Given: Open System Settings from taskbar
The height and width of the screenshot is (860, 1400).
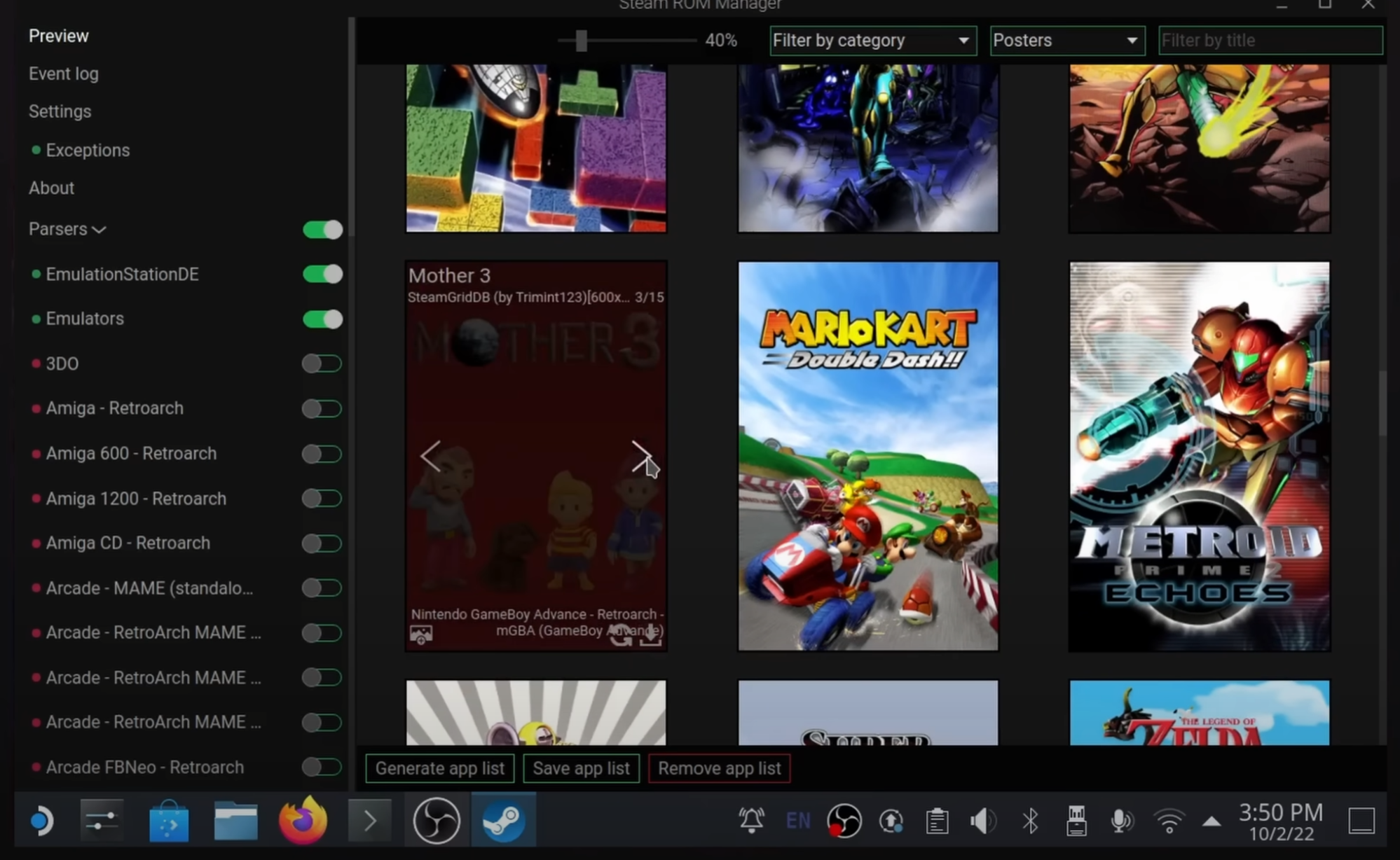Looking at the screenshot, I should (102, 821).
